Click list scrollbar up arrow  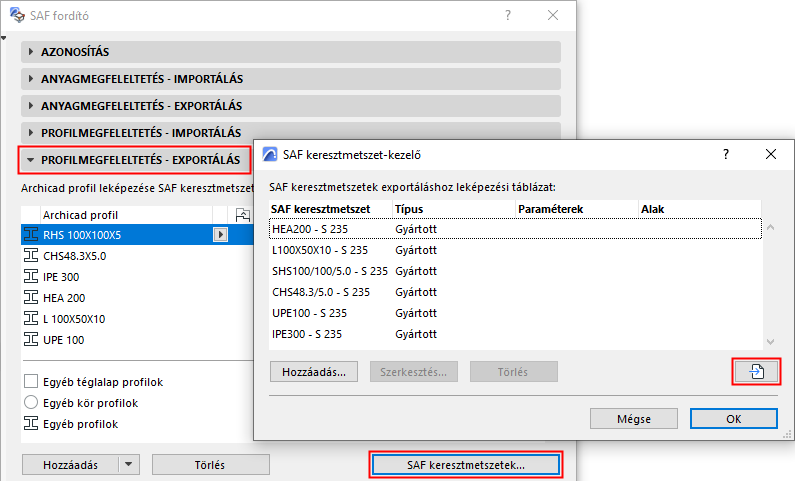click(x=770, y=228)
